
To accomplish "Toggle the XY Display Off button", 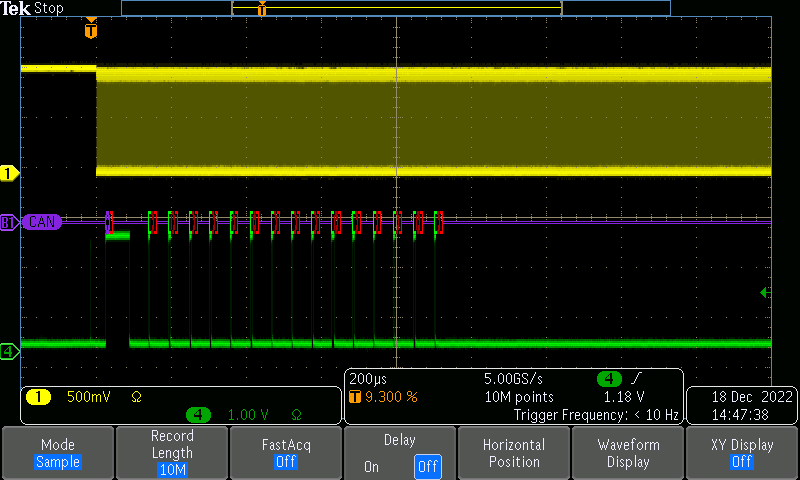I will tap(742, 452).
